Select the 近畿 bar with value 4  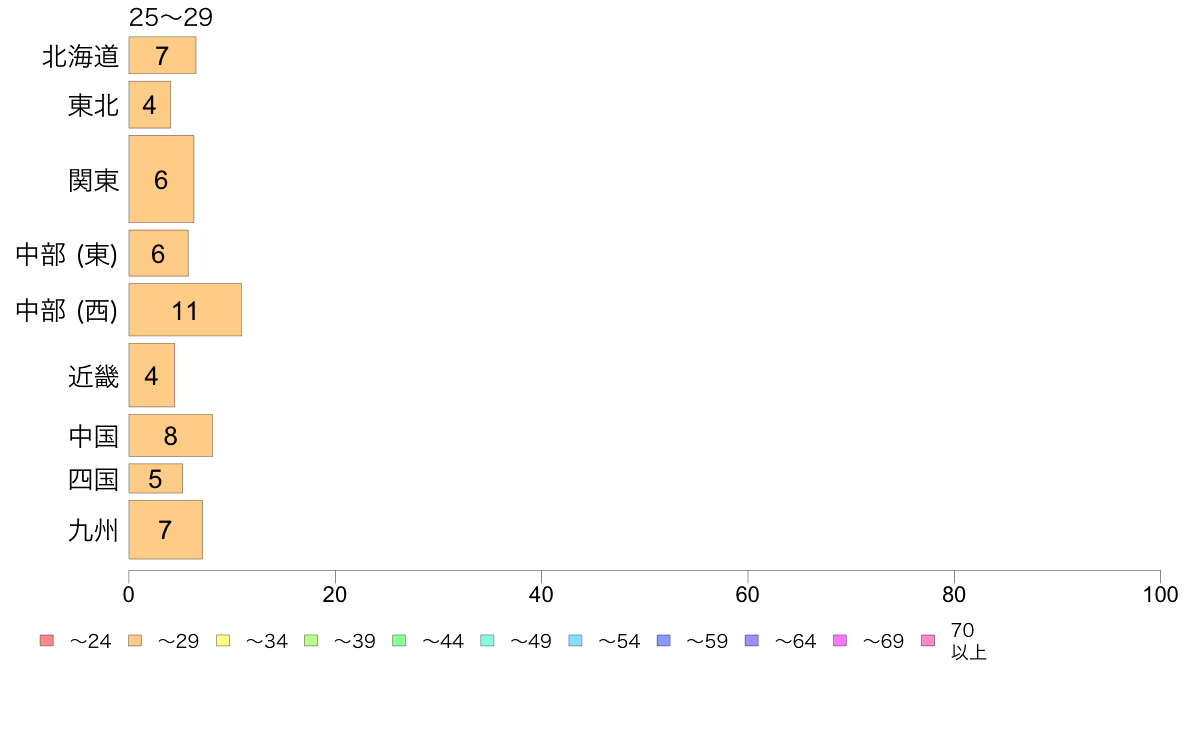click(x=151, y=375)
